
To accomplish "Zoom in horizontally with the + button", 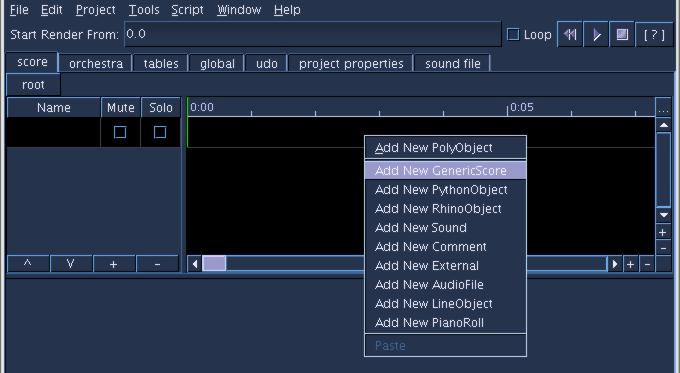I will [631, 264].
